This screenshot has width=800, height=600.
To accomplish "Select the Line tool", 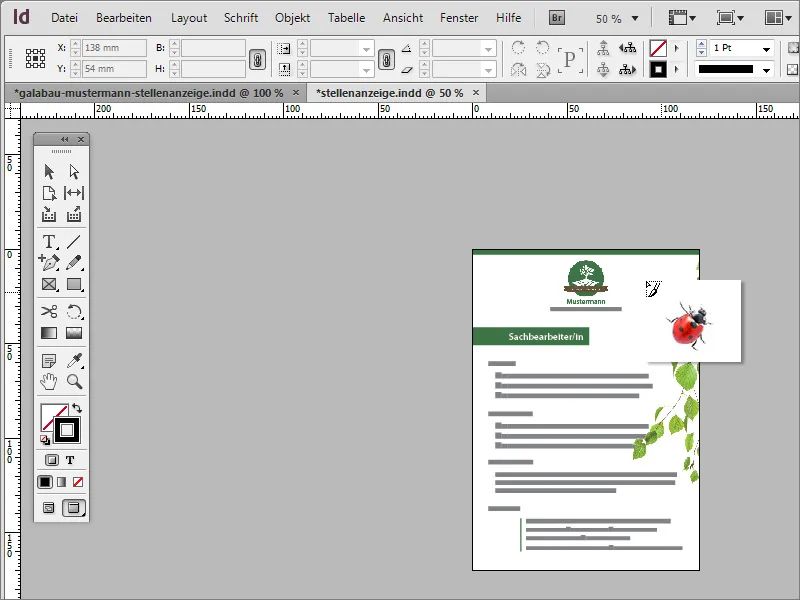I will coord(74,241).
